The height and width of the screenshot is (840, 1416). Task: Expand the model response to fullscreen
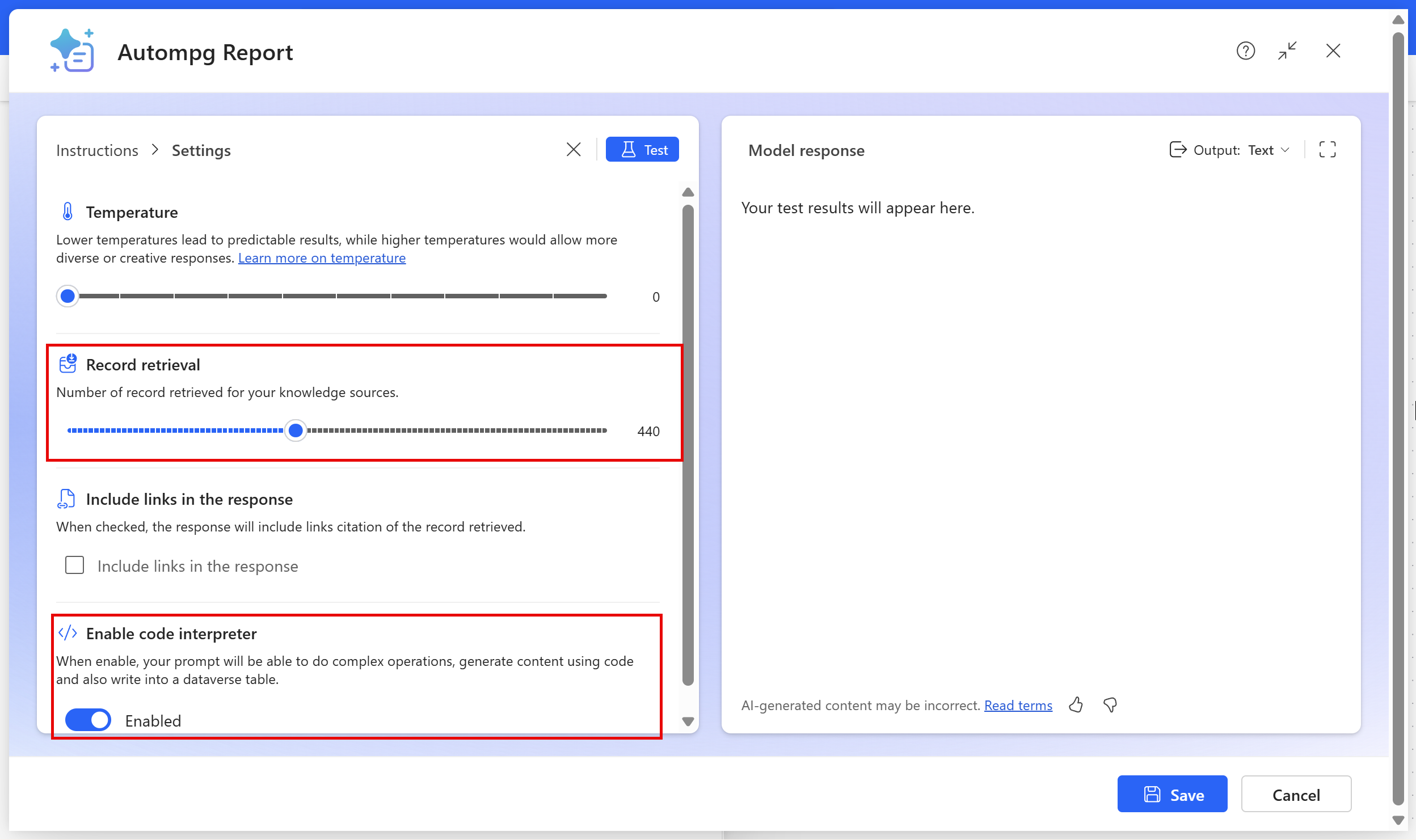pos(1327,150)
